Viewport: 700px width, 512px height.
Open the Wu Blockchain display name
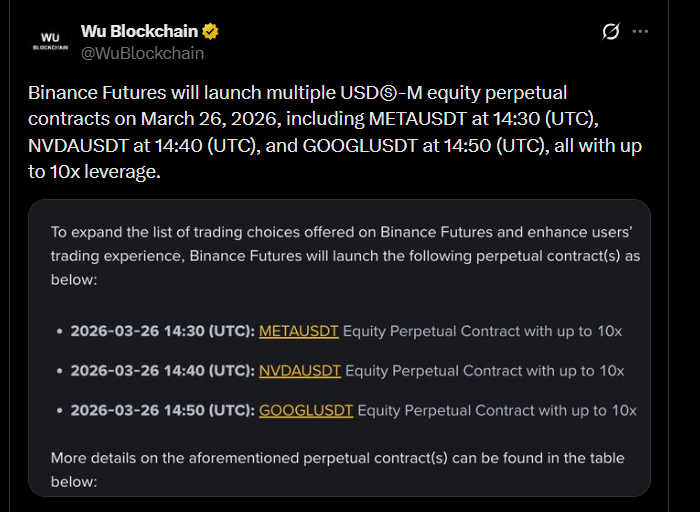[x=139, y=31]
